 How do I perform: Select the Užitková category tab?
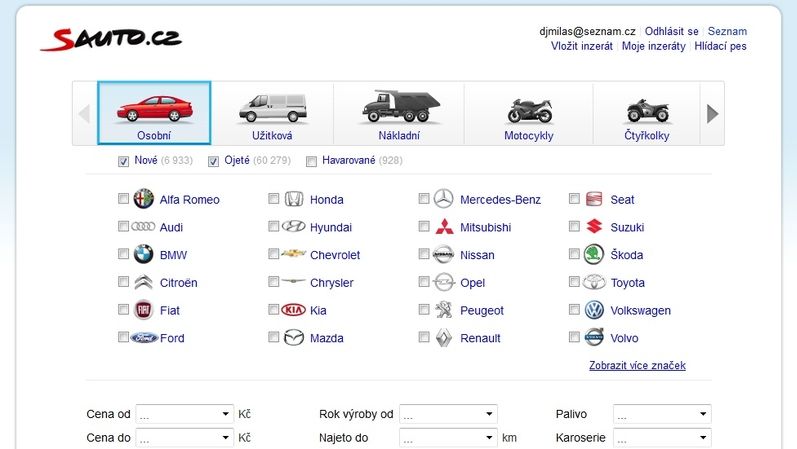[x=272, y=113]
